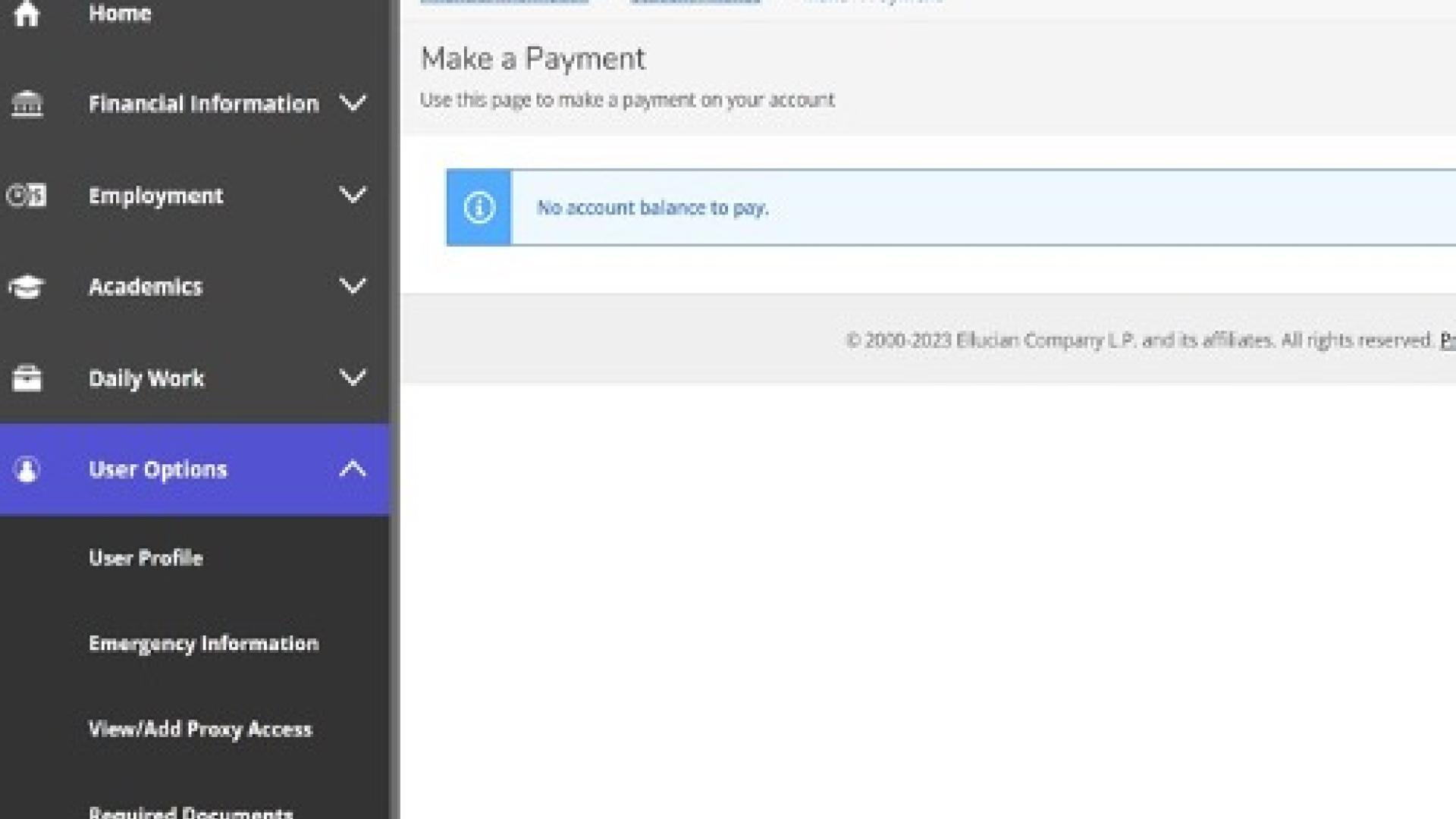This screenshot has height=819, width=1456.
Task: Click the Home text label
Action: click(x=120, y=13)
